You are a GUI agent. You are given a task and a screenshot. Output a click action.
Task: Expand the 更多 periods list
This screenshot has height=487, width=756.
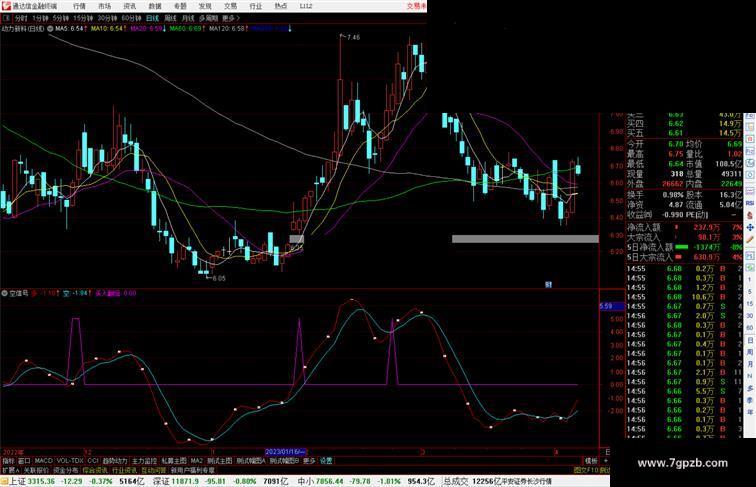tap(230, 18)
